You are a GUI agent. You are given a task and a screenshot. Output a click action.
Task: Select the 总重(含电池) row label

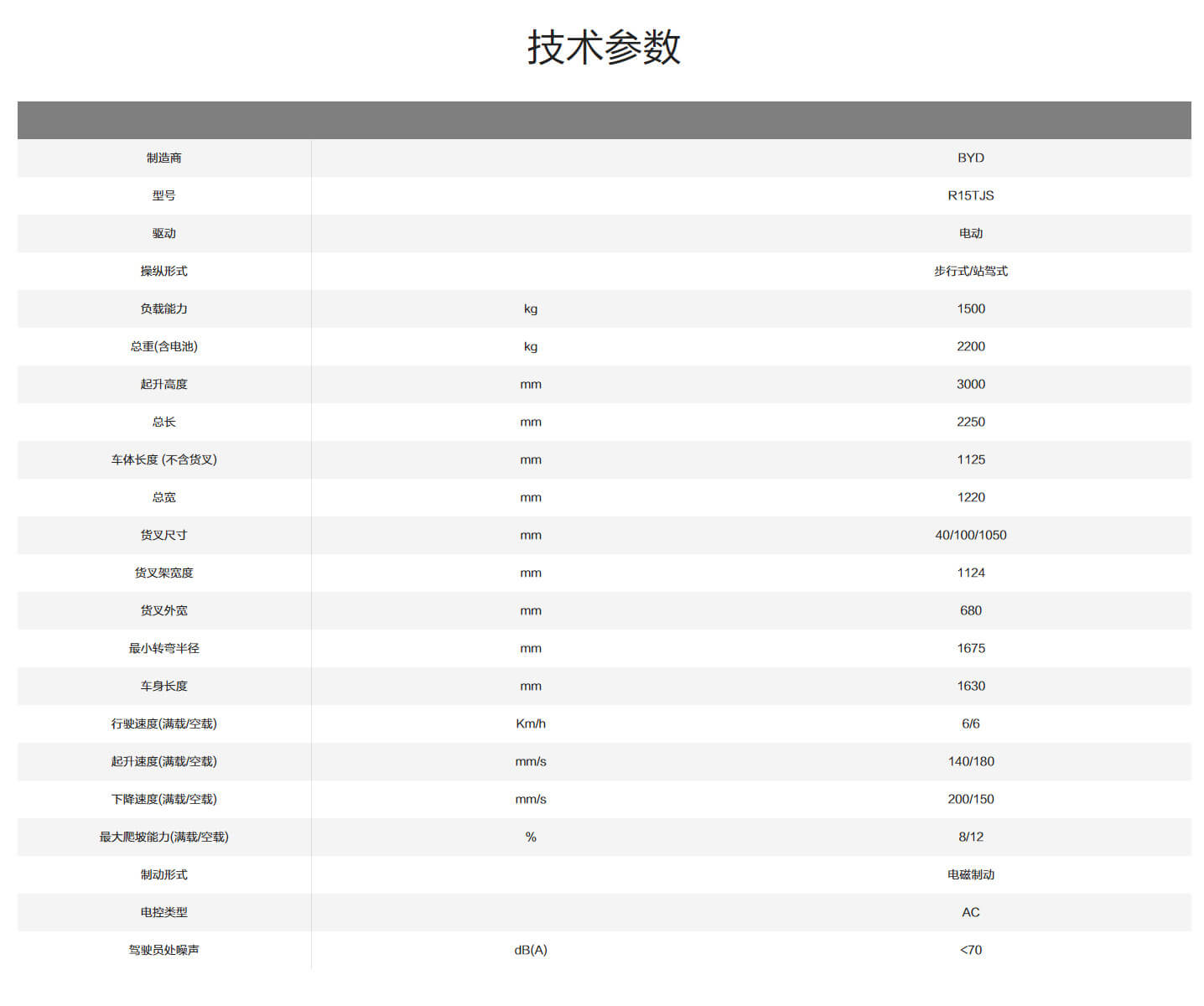click(x=163, y=346)
